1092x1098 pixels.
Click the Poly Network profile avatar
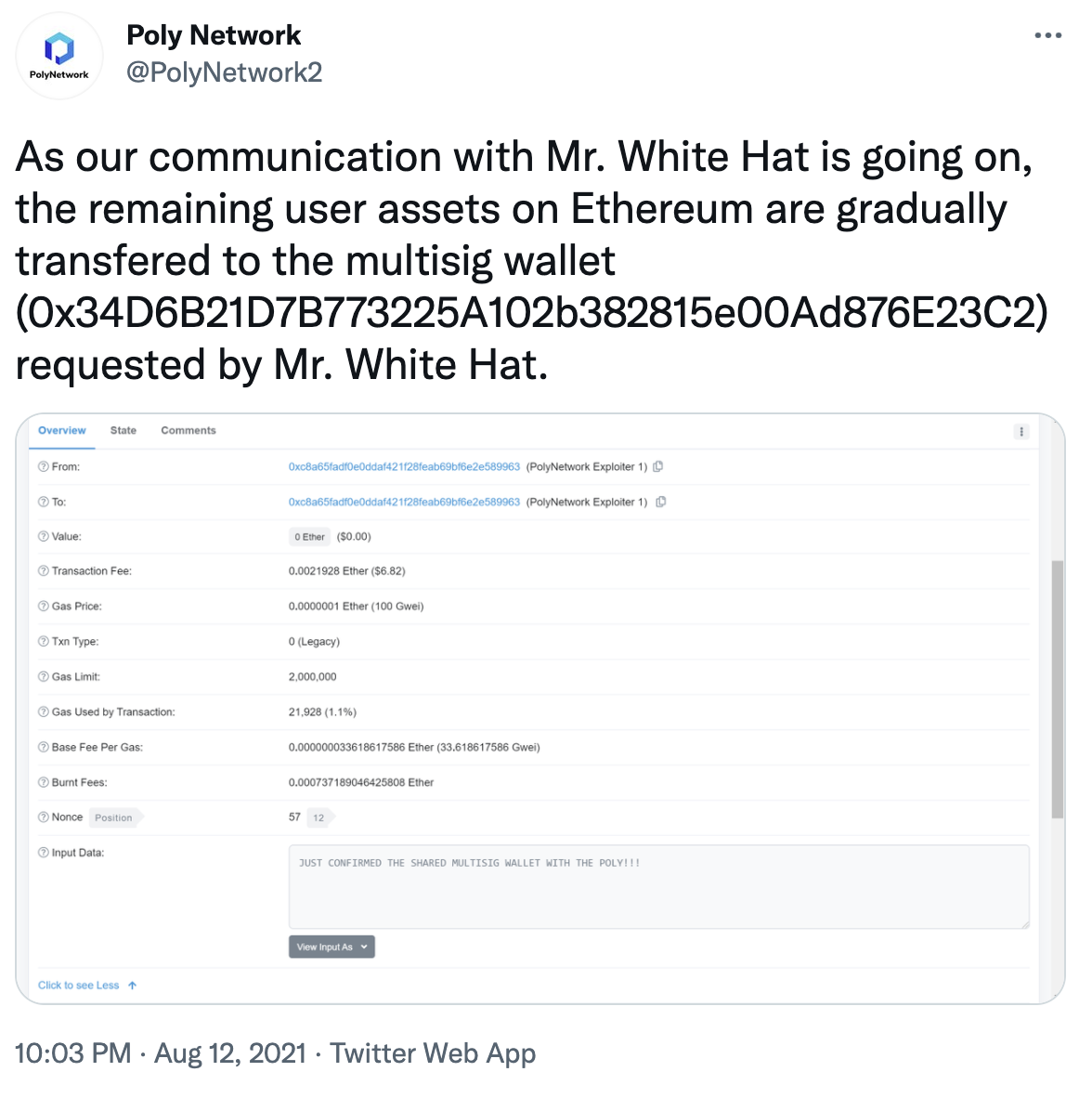click(x=59, y=56)
